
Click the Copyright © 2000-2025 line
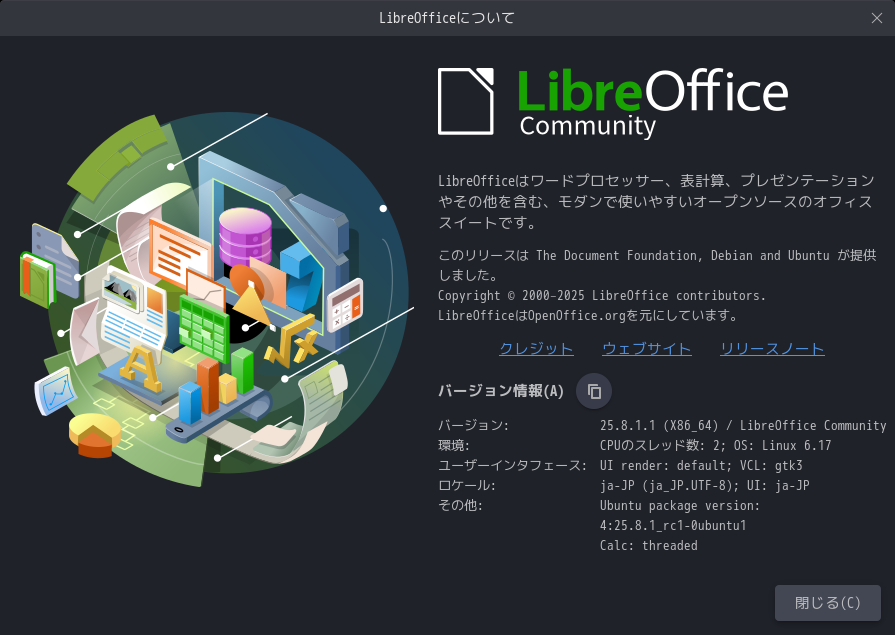[602, 295]
